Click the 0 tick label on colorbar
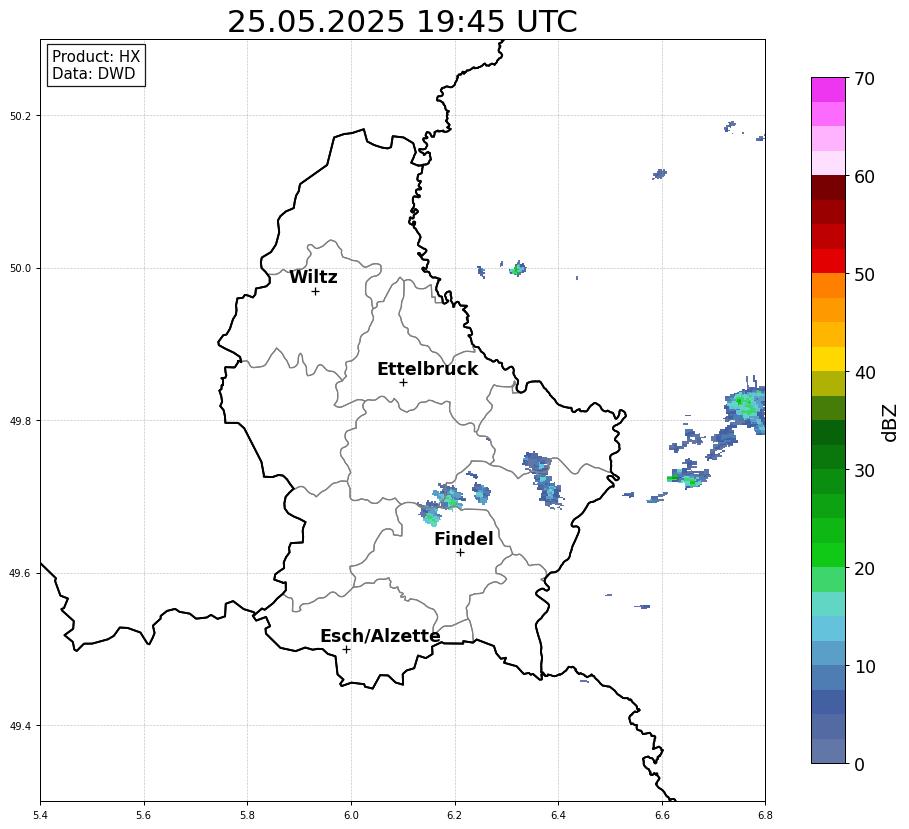Screen dimensions: 909x829 (x=860, y=765)
